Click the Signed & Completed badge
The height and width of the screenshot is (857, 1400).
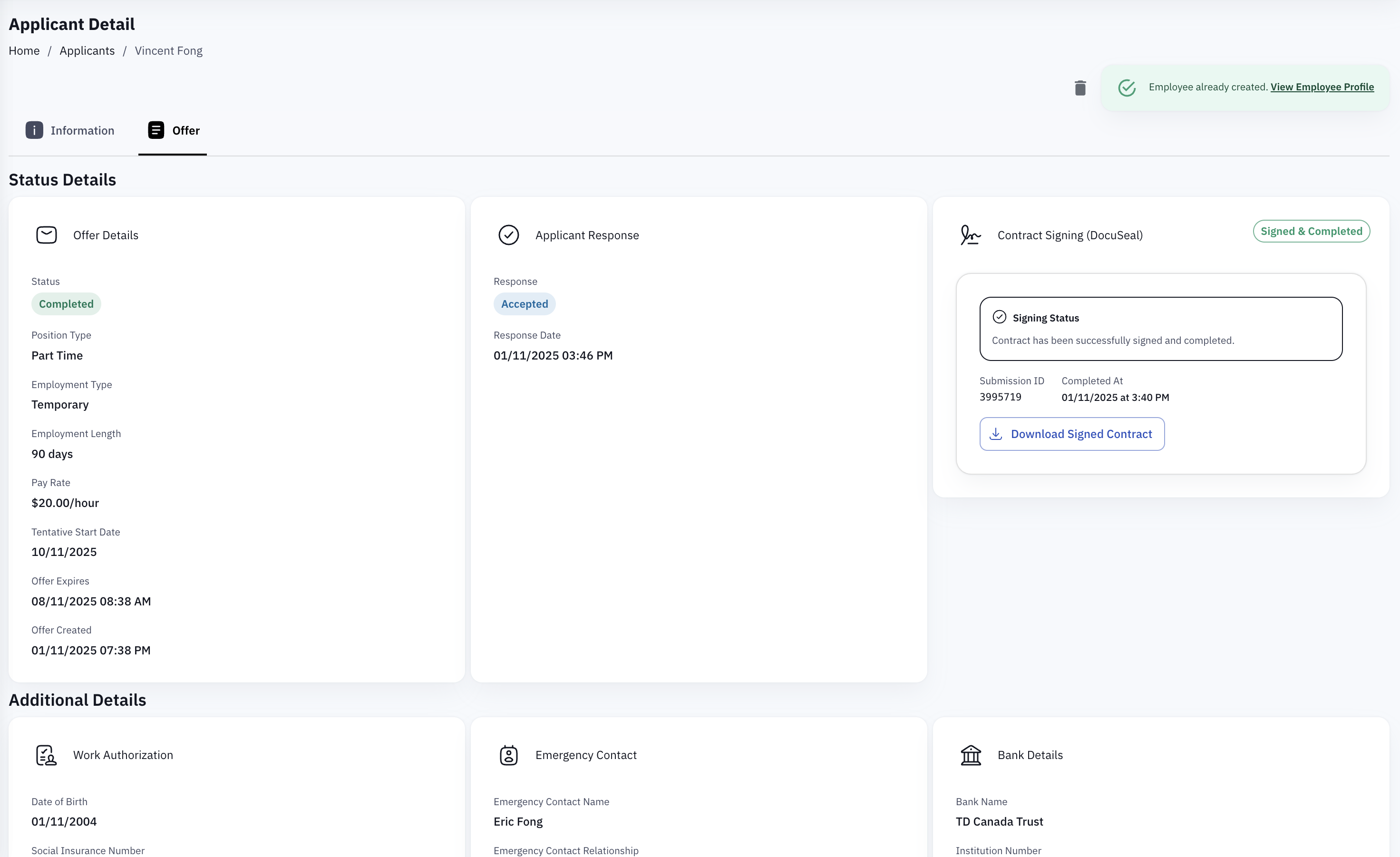(1312, 231)
